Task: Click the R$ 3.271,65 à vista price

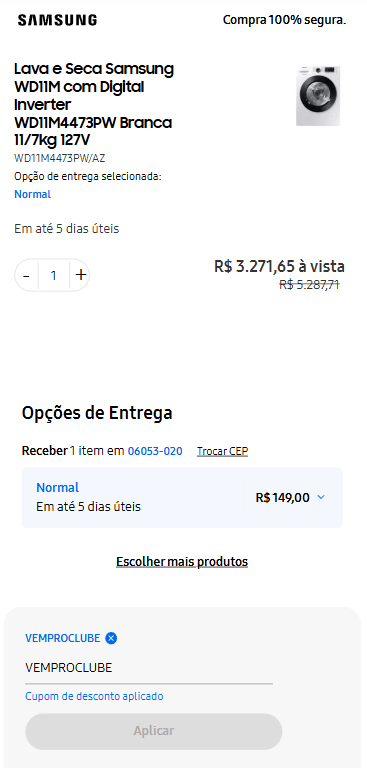Action: coord(279,267)
